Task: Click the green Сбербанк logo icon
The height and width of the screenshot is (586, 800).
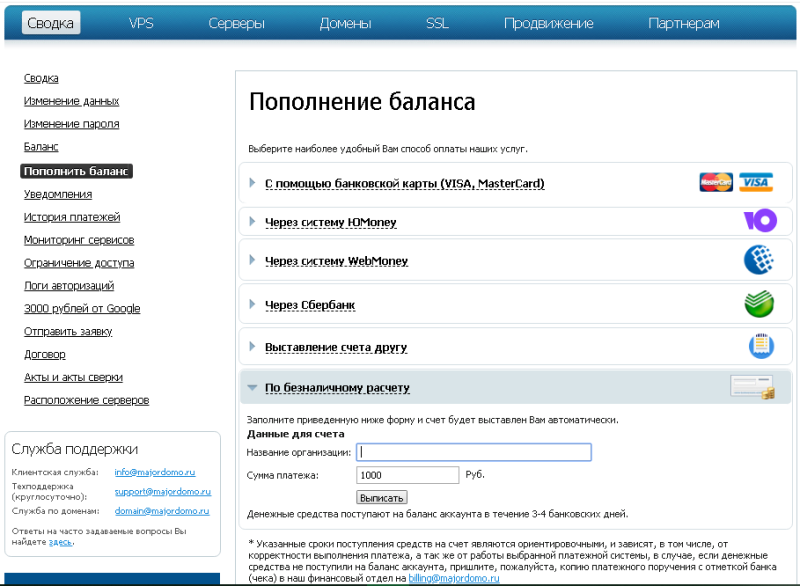Action: pyautogui.click(x=759, y=303)
